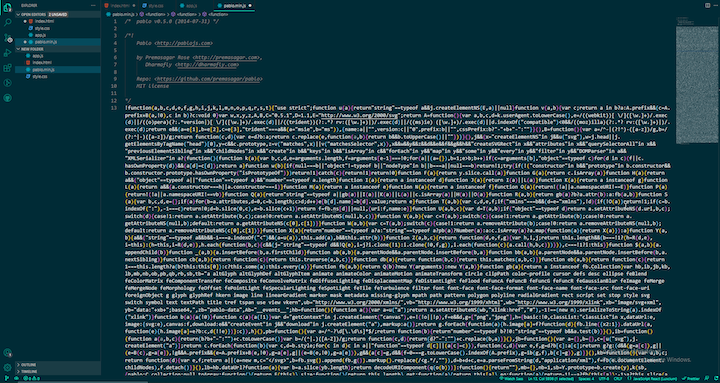720x383 pixels.
Task: Open the Extensions view
Action: [7, 68]
